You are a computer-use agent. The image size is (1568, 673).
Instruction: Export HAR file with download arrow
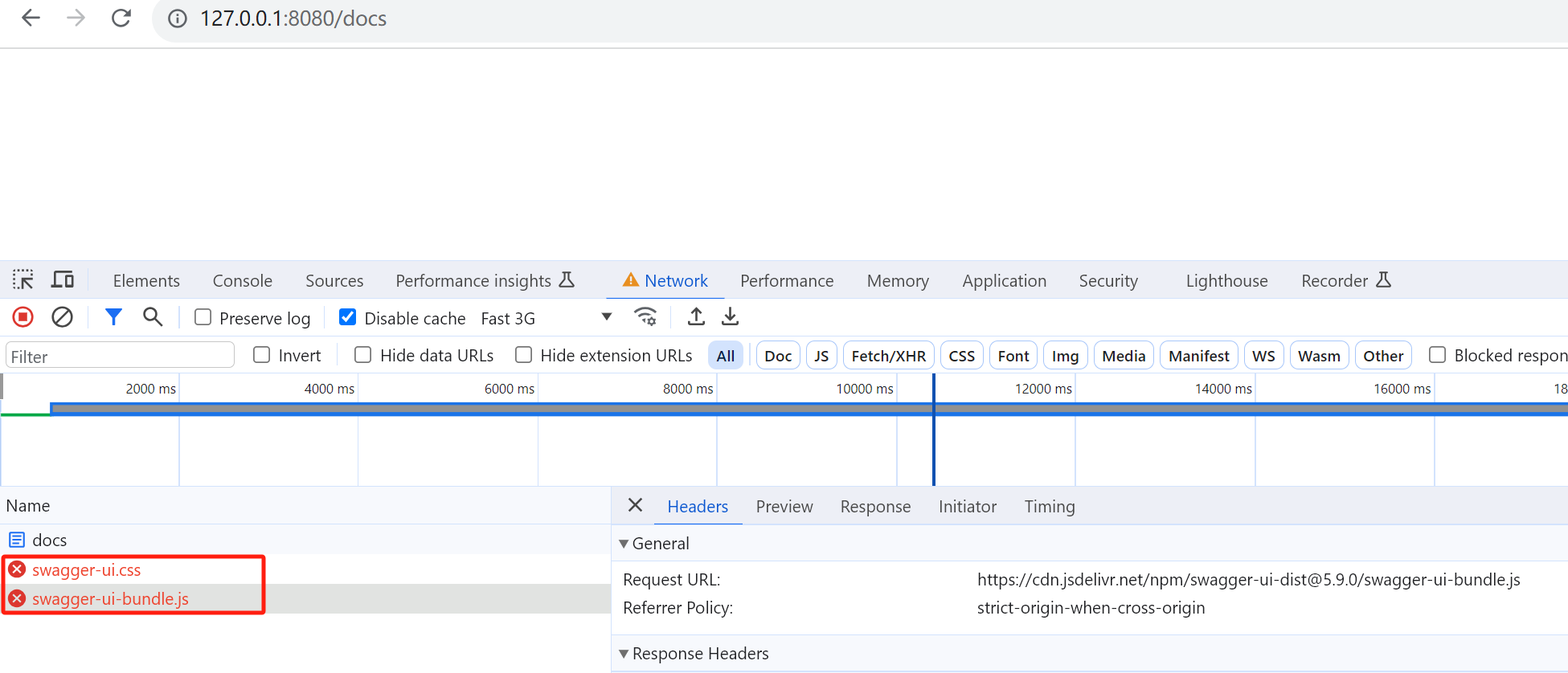(730, 316)
